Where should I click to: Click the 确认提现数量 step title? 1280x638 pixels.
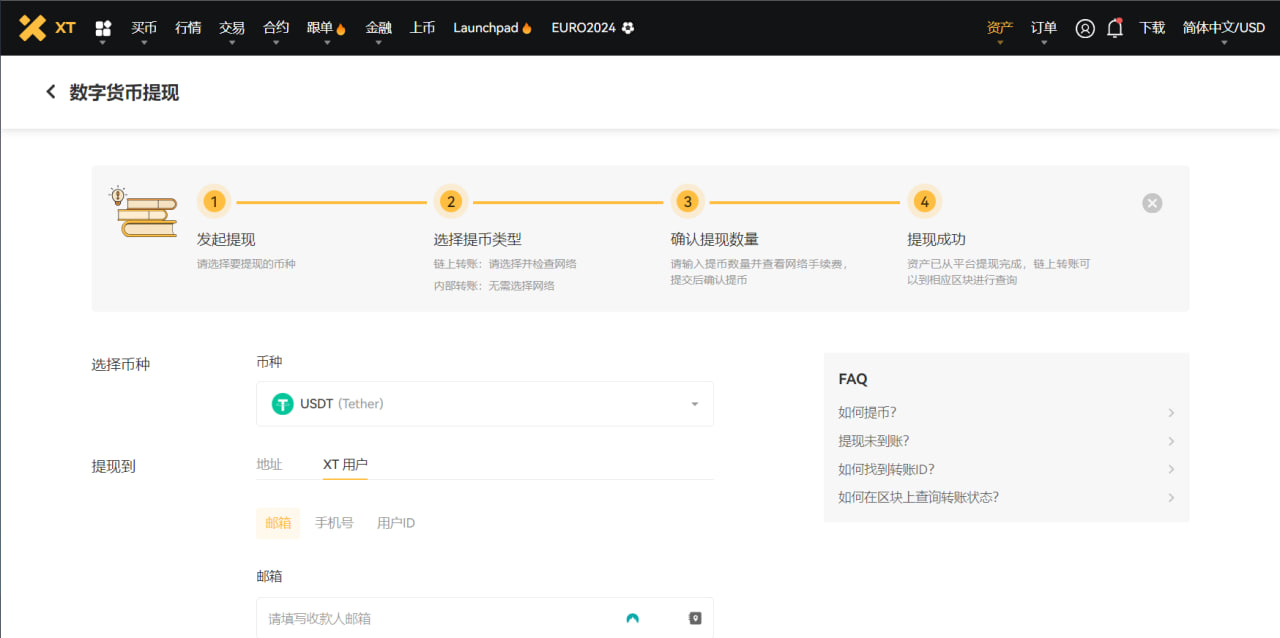[715, 240]
